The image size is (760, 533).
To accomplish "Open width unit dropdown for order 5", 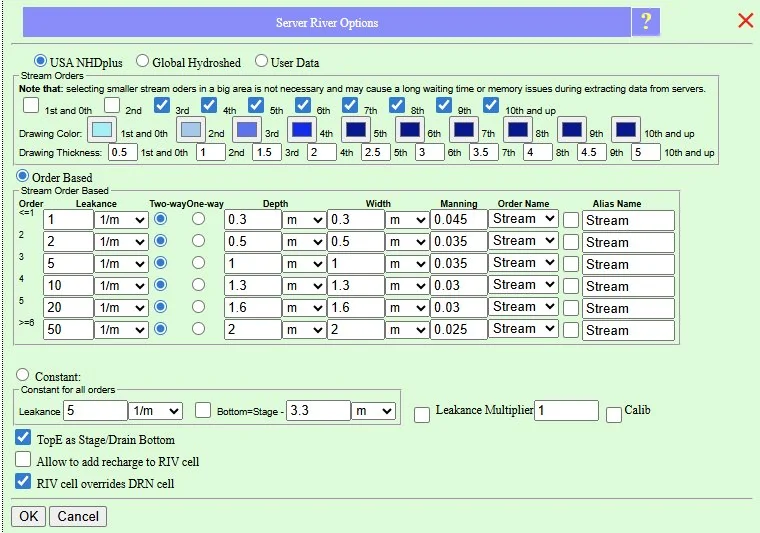I will [x=407, y=308].
